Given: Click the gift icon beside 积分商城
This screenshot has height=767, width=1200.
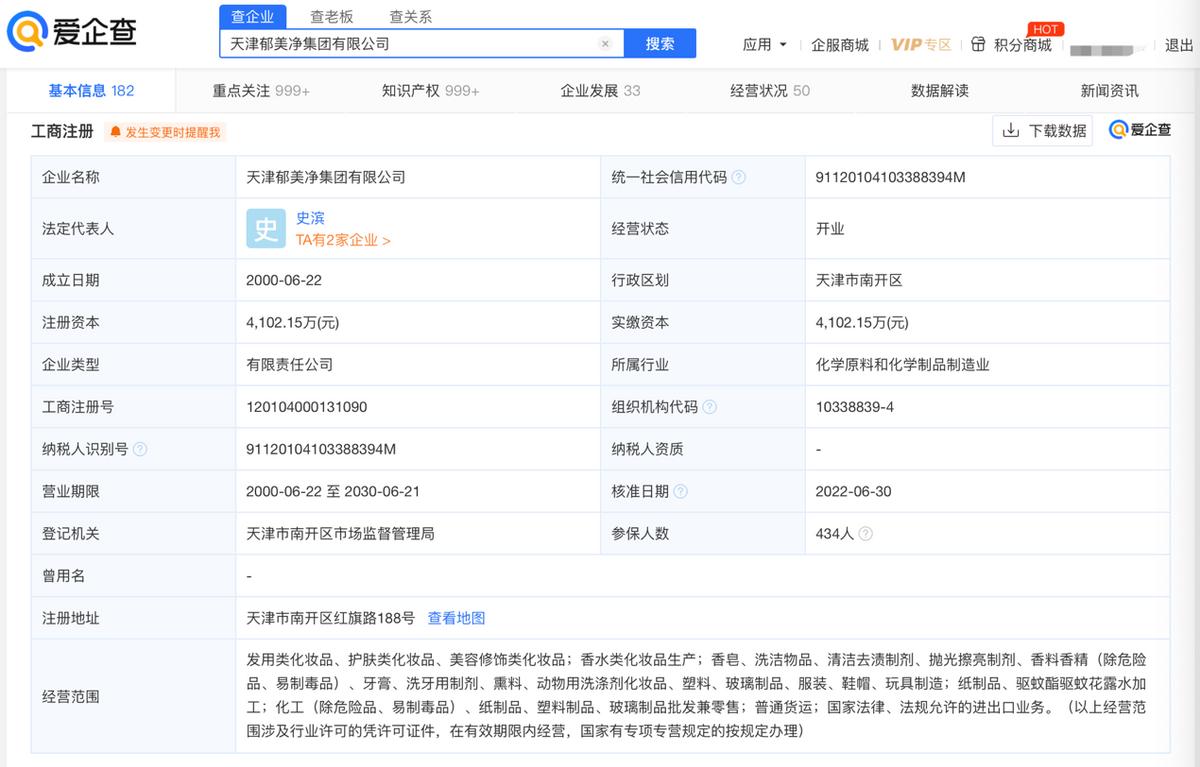Looking at the screenshot, I should tap(978, 44).
